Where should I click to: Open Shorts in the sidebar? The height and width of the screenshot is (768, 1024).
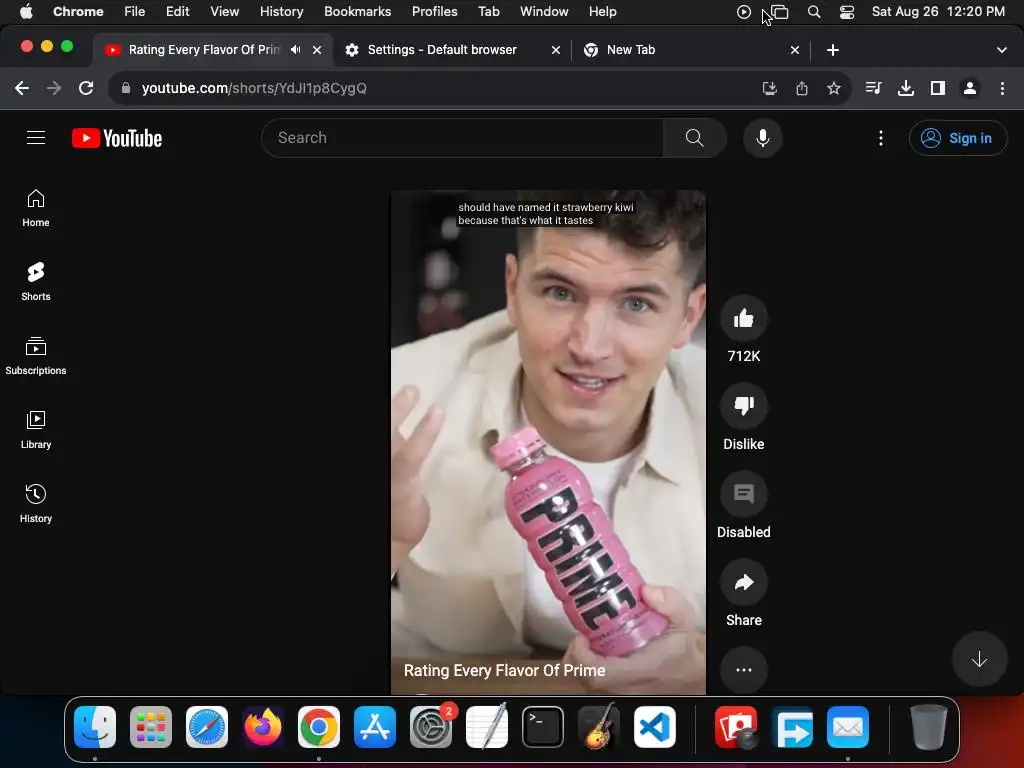point(36,281)
